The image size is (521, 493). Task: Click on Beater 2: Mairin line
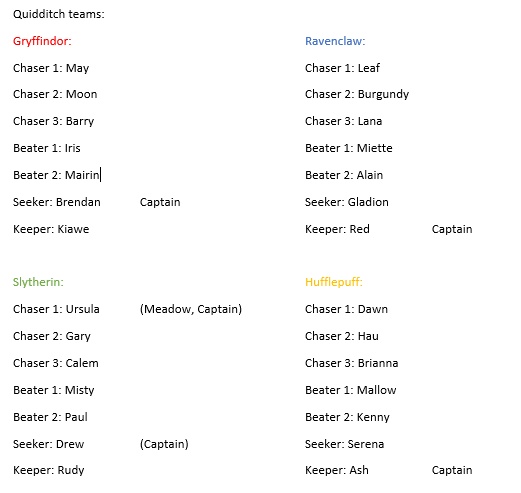pyautogui.click(x=56, y=175)
